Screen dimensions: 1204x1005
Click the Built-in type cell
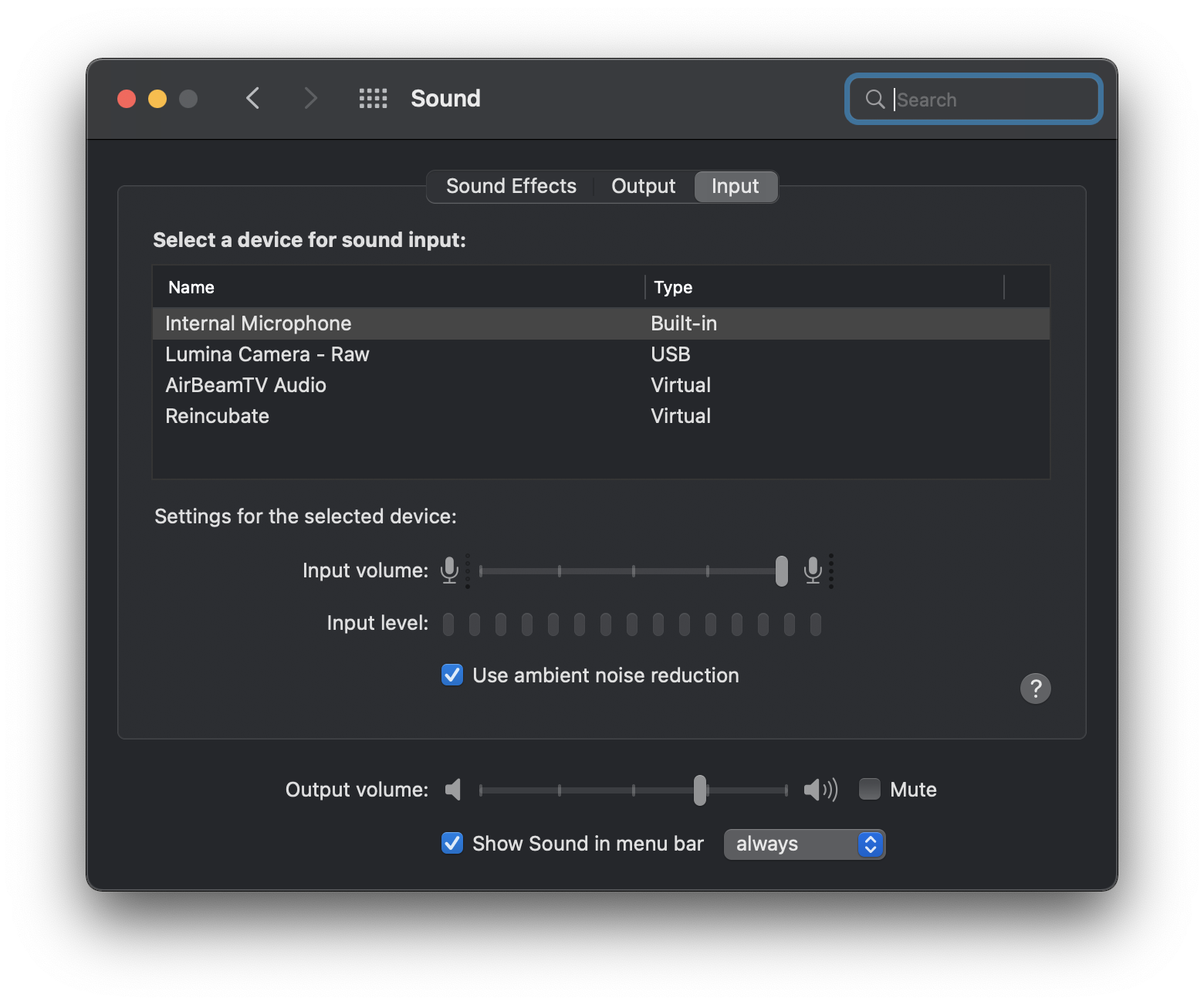684,323
